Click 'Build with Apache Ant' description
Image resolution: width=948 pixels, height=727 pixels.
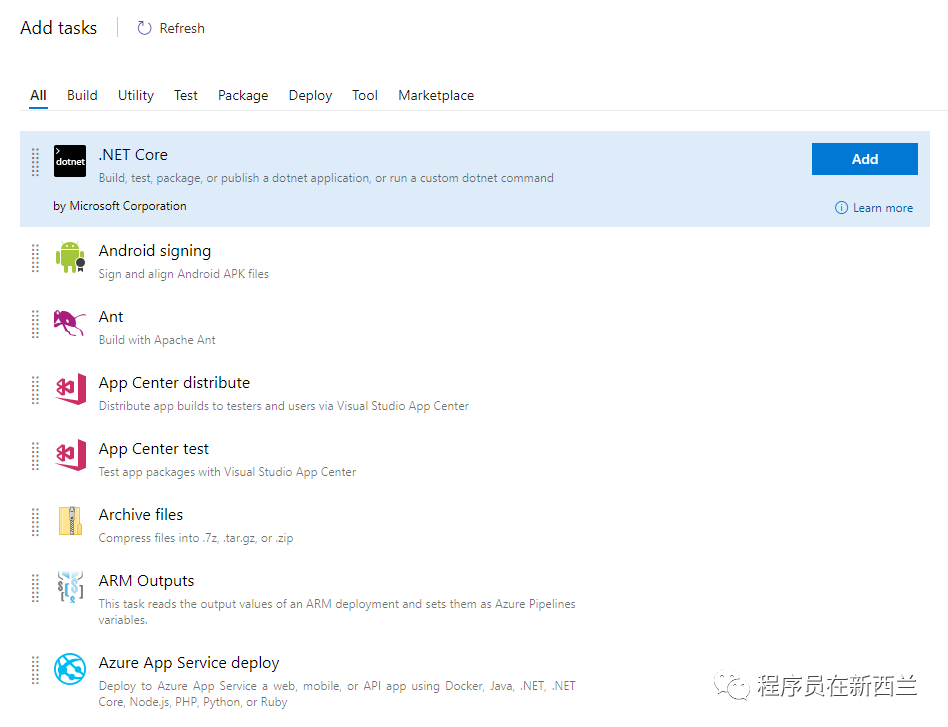pyautogui.click(x=157, y=340)
